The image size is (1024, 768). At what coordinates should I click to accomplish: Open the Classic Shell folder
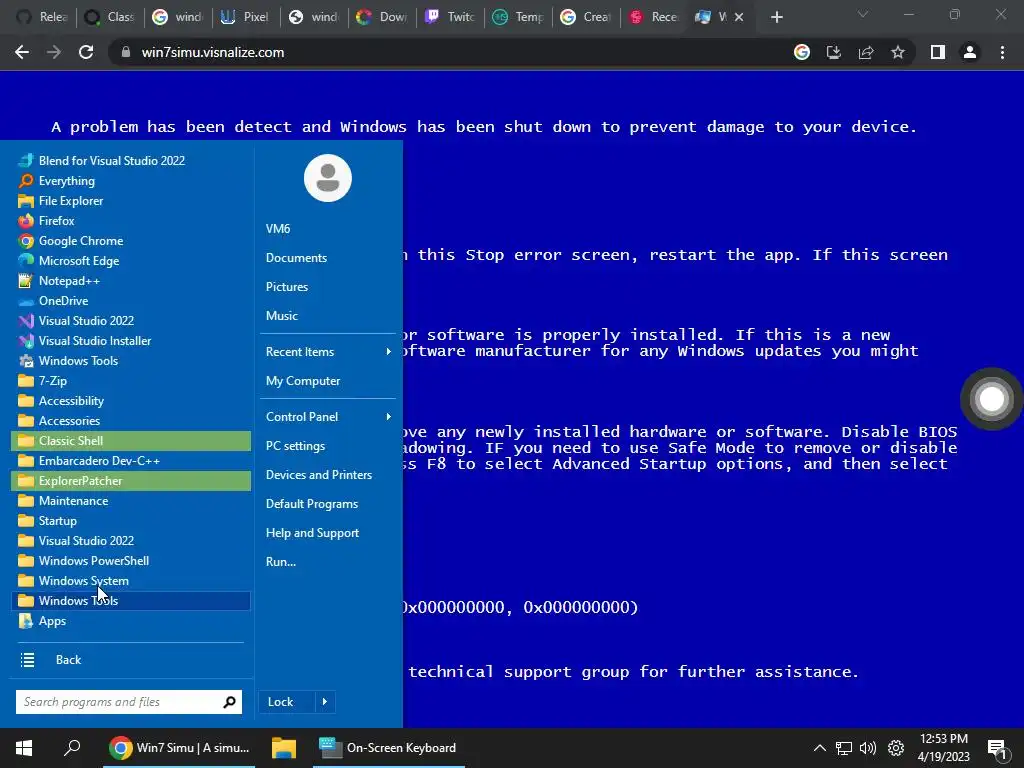coord(131,441)
